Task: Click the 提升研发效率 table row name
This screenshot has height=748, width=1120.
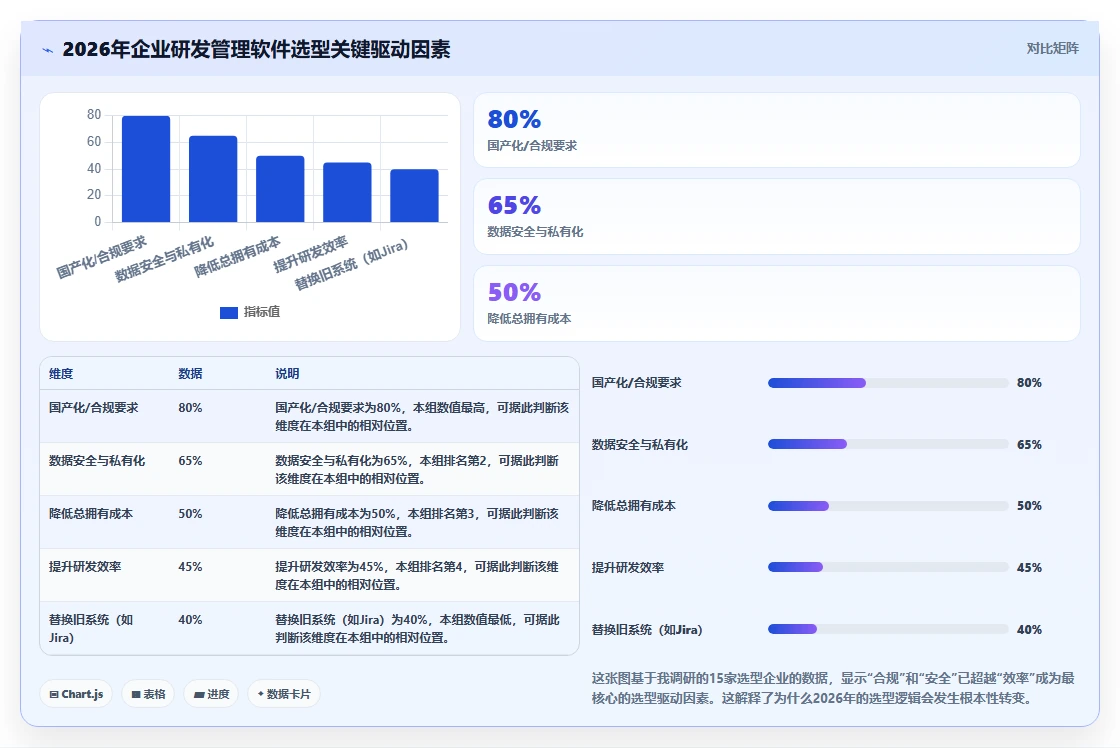Action: tap(85, 567)
